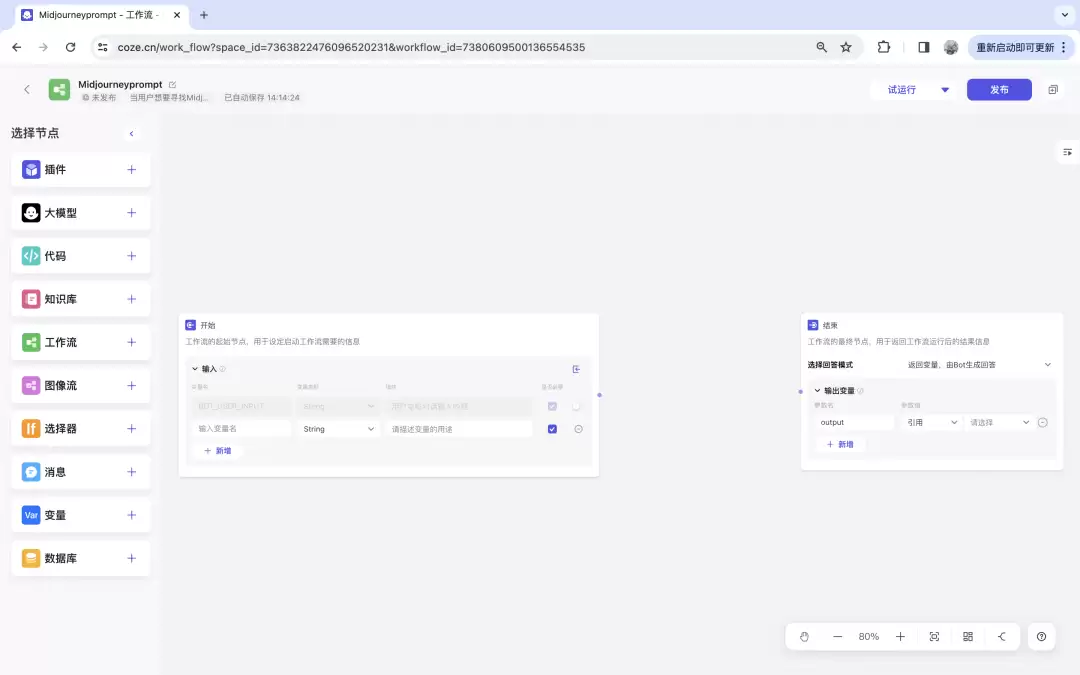Select the 代码 code node icon

(x=31, y=256)
